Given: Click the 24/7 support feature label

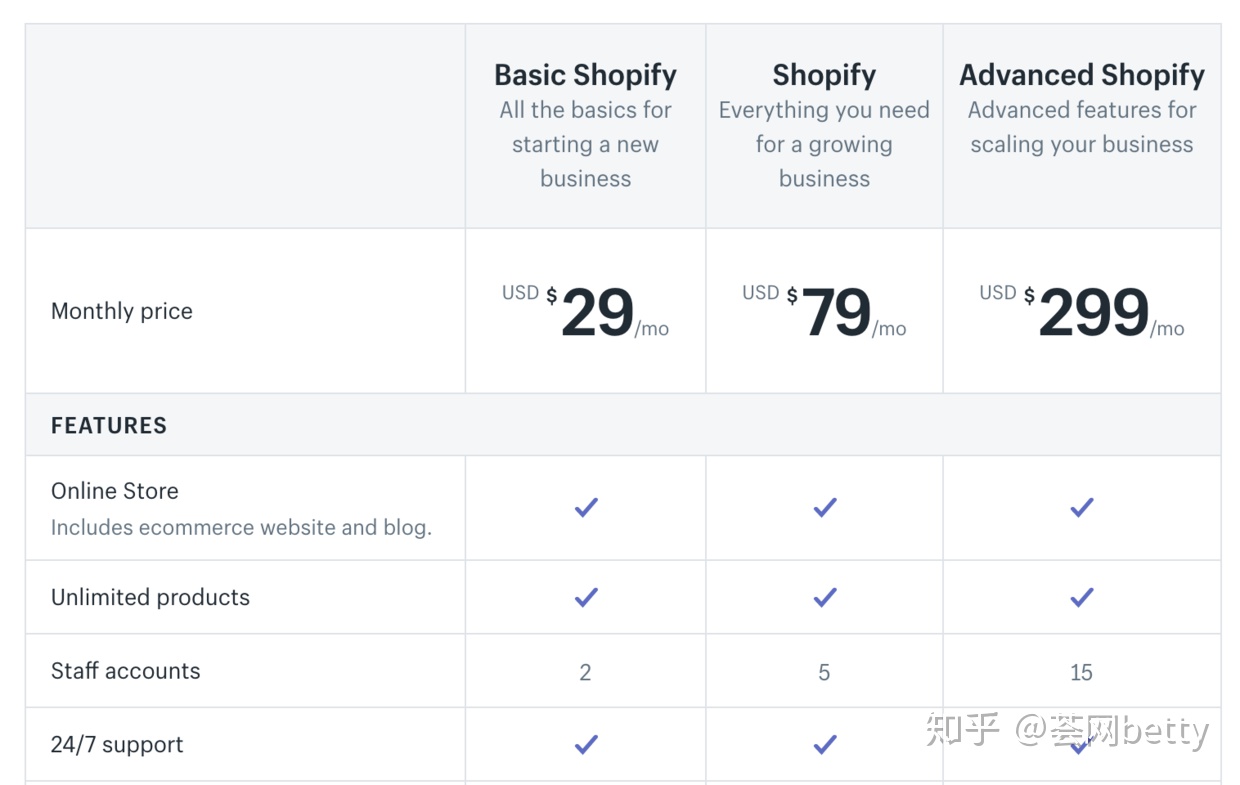Looking at the screenshot, I should point(117,744).
